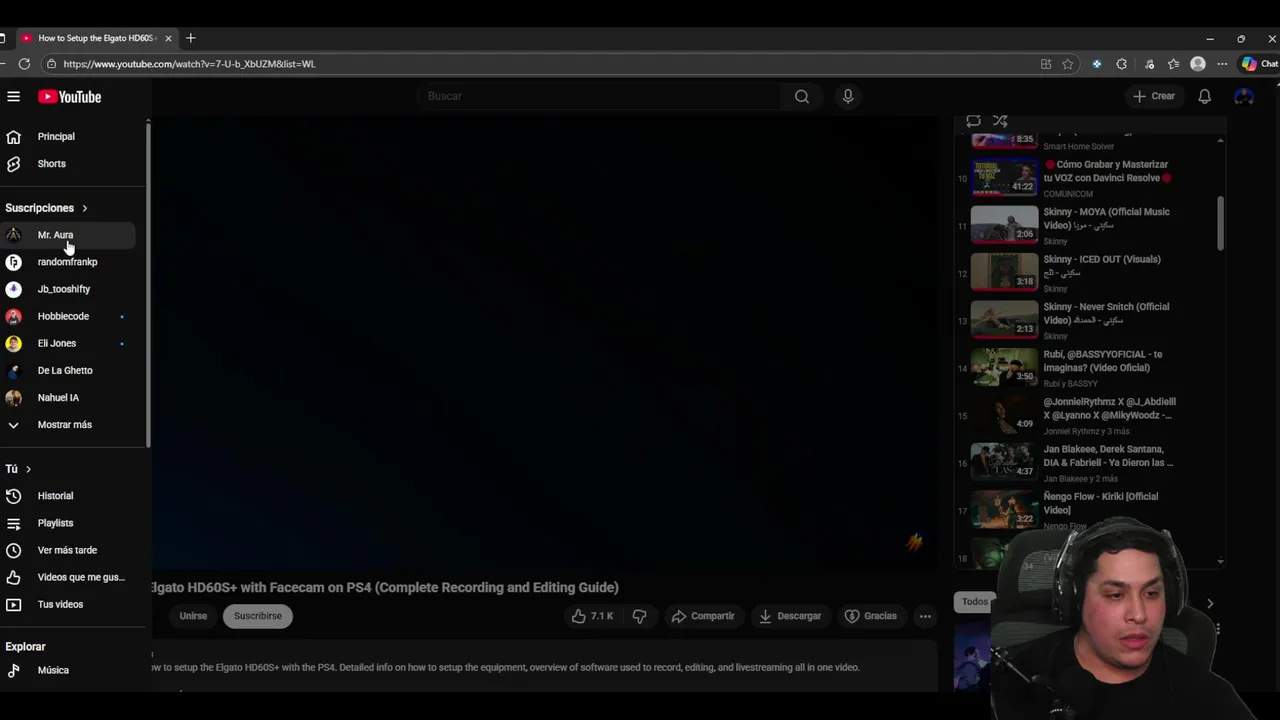Select the Todos filter chip
This screenshot has height=720, width=1280.
[x=975, y=602]
